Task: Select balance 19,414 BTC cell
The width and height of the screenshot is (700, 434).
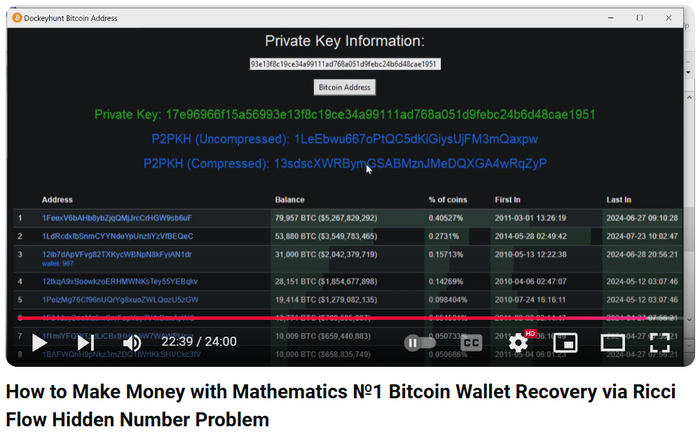Action: [x=326, y=300]
